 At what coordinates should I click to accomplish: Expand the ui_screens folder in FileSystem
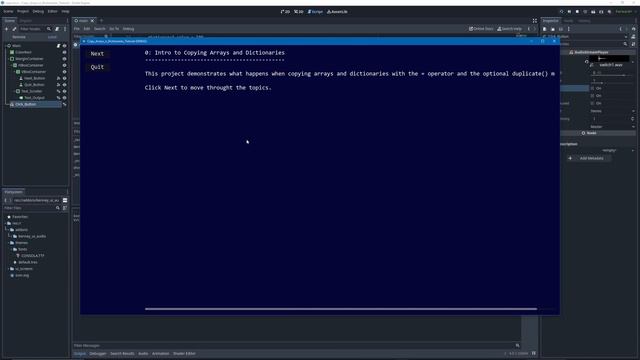(x=9, y=269)
